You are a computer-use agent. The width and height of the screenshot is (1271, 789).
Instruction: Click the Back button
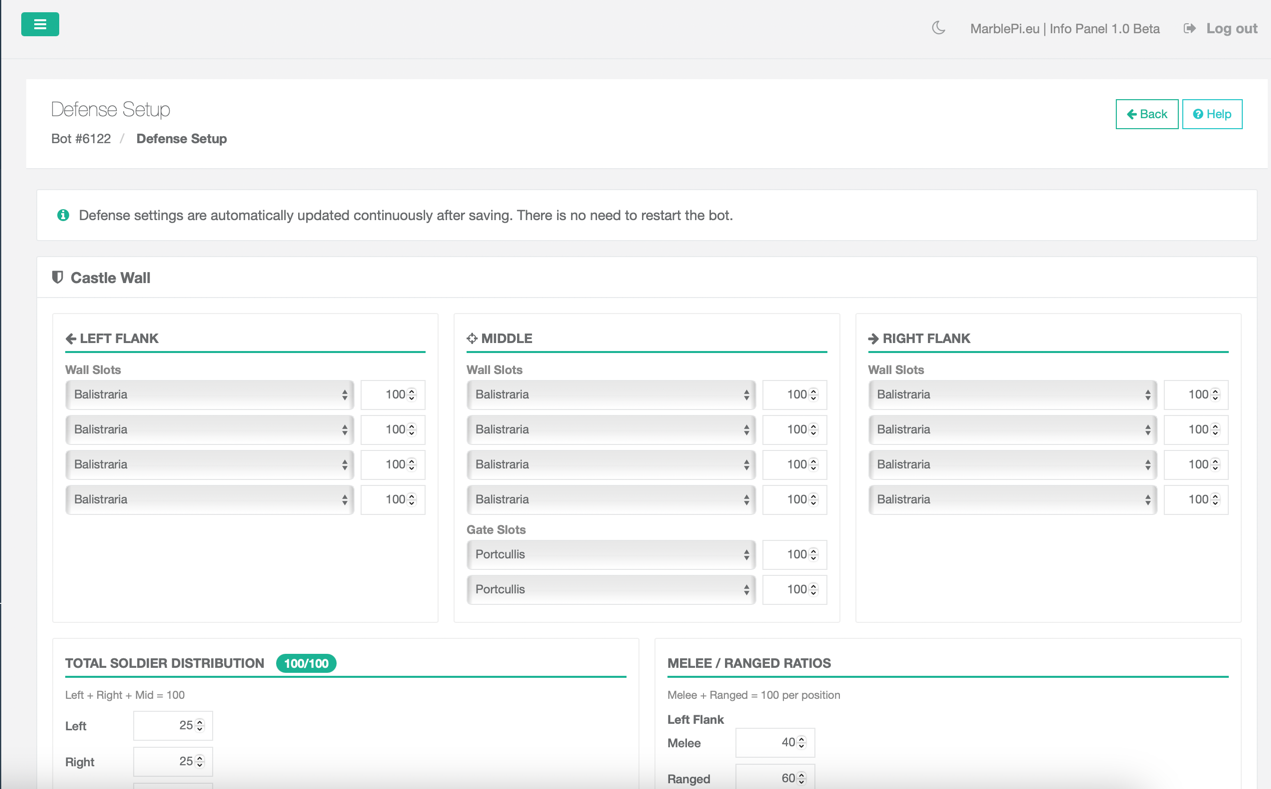[x=1146, y=114]
